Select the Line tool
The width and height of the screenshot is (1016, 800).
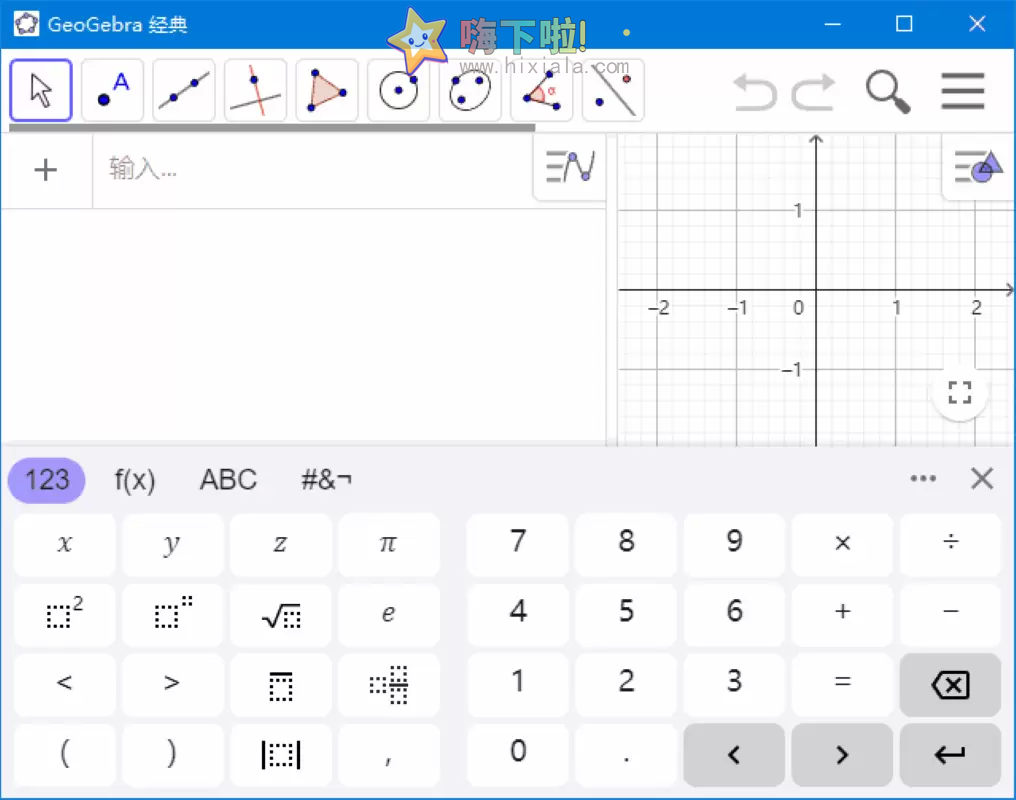coord(183,90)
